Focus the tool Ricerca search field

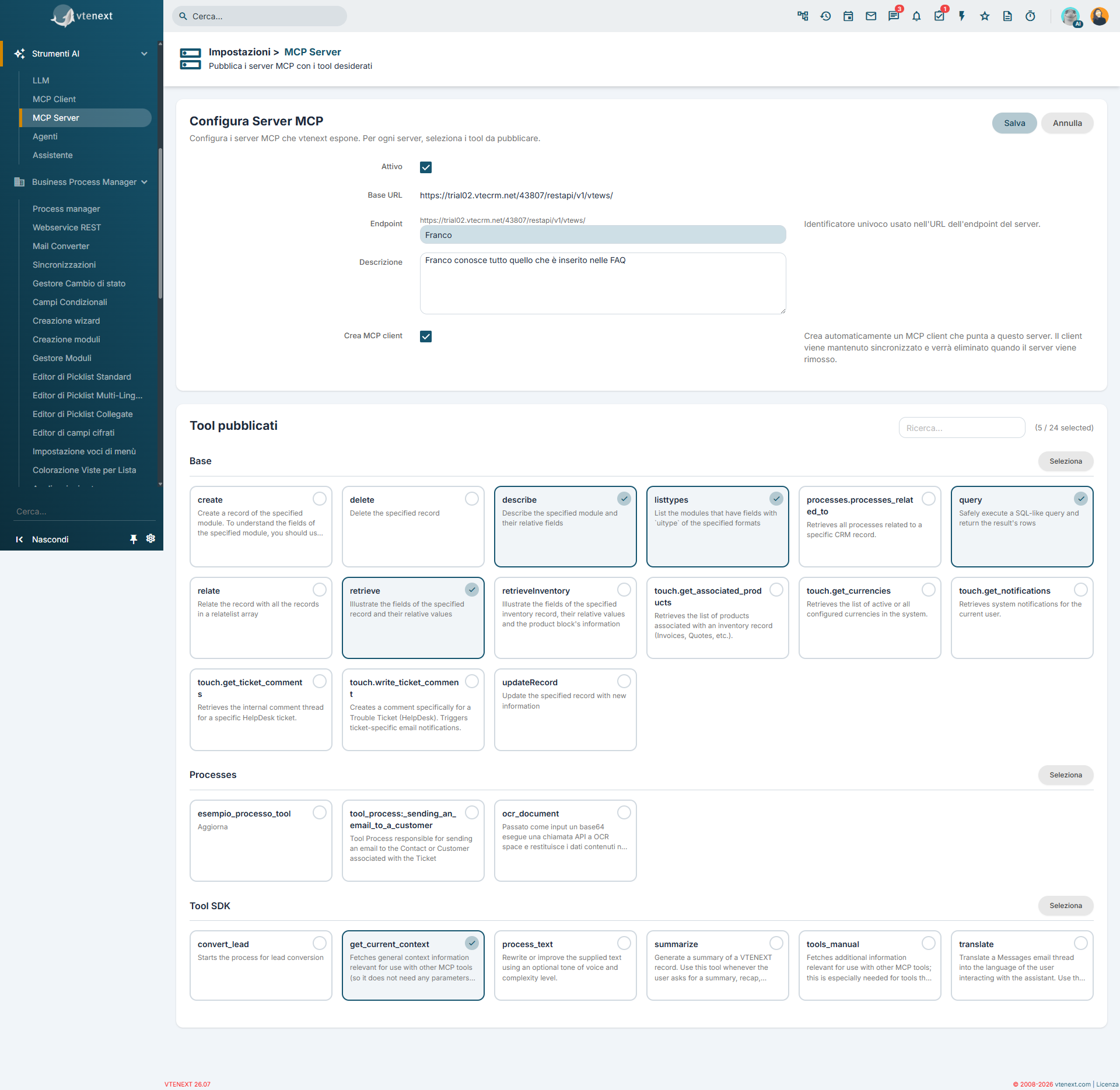962,427
